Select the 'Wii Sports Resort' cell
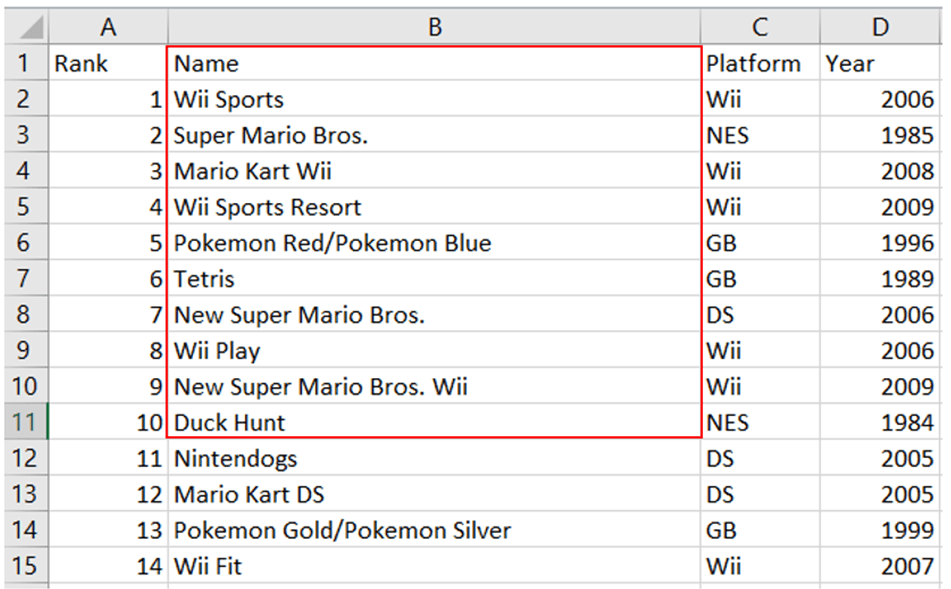 434,207
